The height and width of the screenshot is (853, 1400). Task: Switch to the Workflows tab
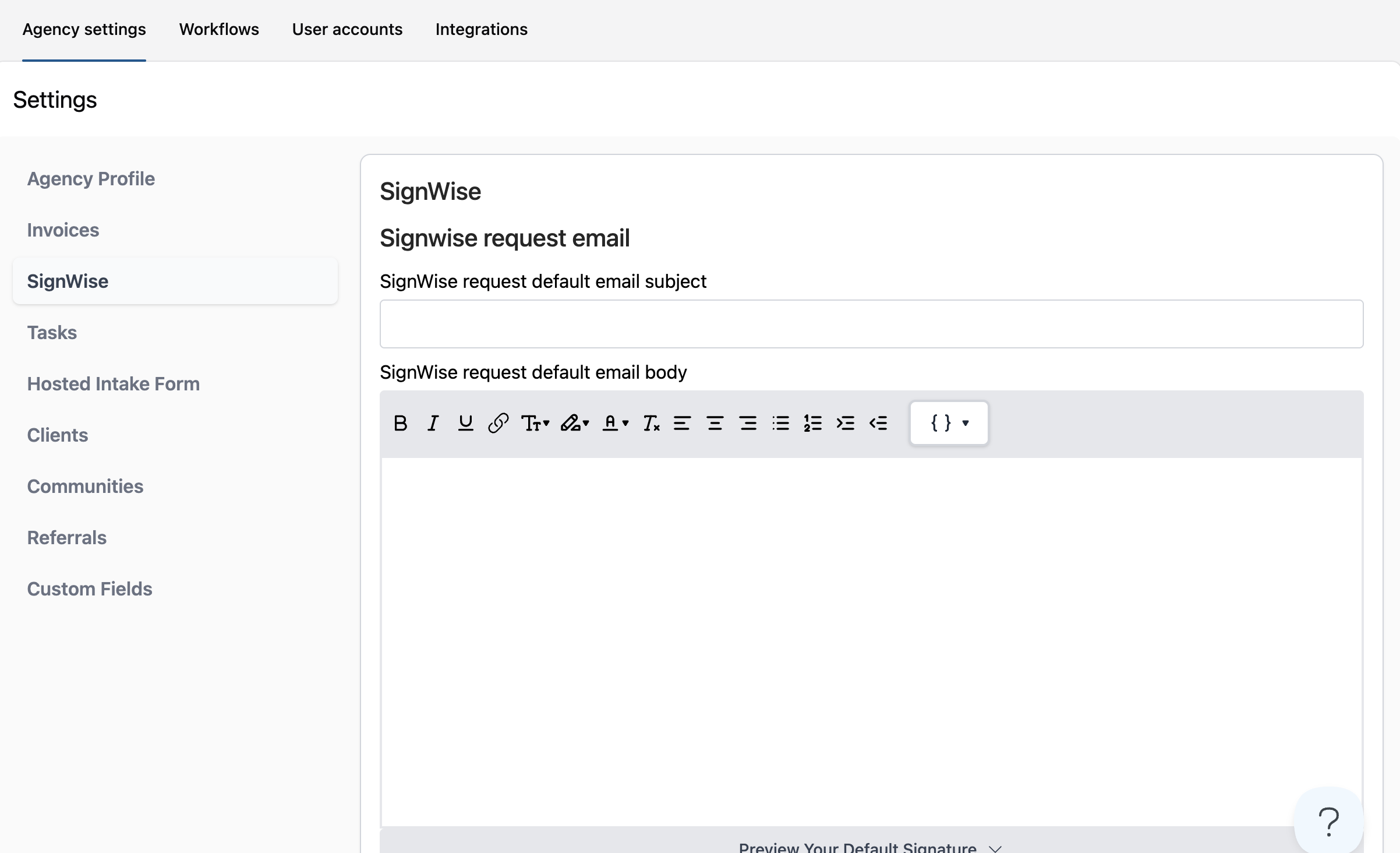tap(219, 29)
